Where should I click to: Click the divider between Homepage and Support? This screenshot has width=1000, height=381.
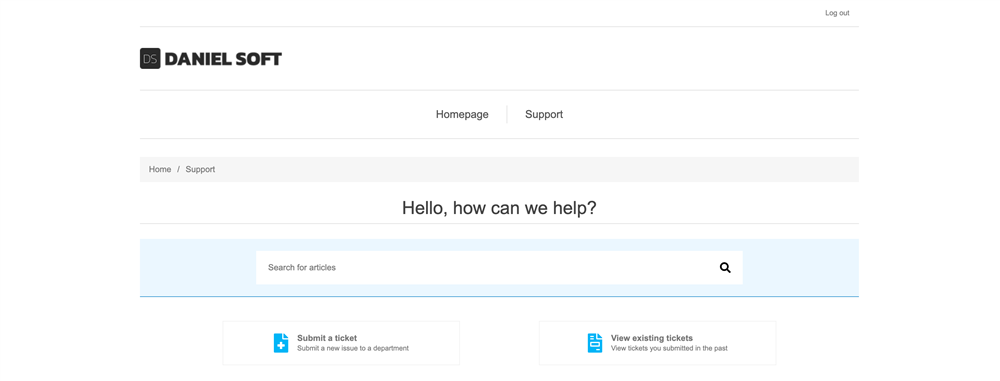tap(507, 114)
